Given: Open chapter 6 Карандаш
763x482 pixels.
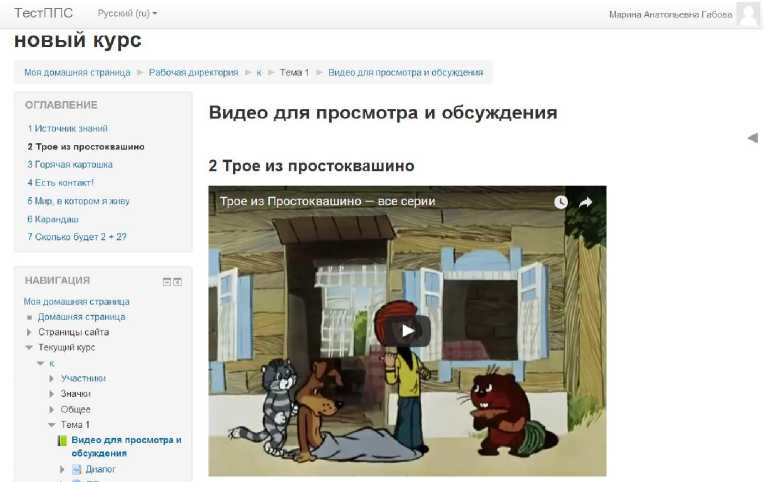Looking at the screenshot, I should (x=53, y=219).
